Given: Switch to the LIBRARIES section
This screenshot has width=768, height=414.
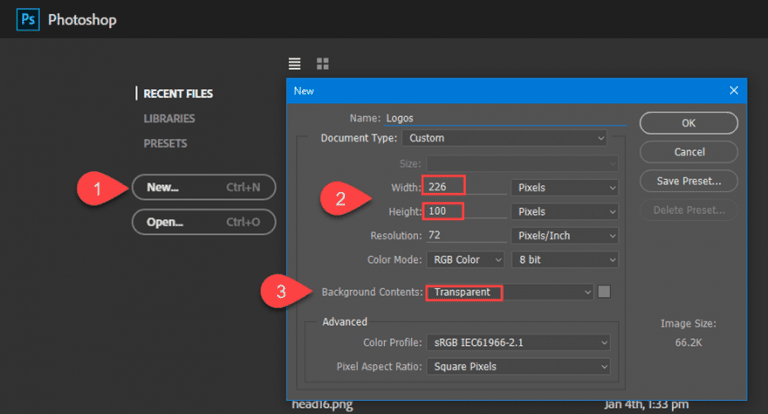Looking at the screenshot, I should pyautogui.click(x=169, y=119).
